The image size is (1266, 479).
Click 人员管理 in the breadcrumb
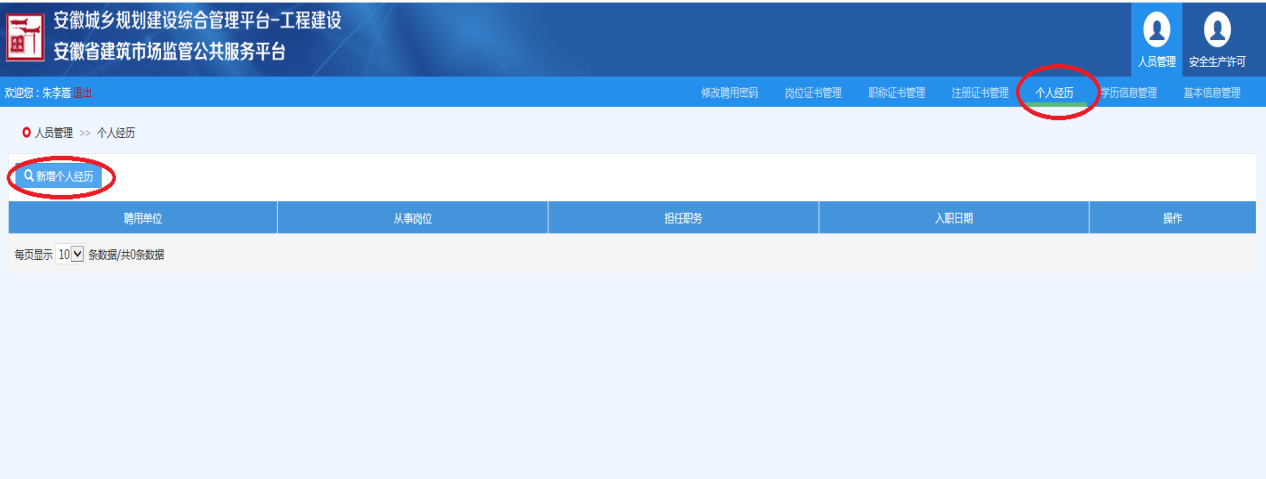point(54,132)
